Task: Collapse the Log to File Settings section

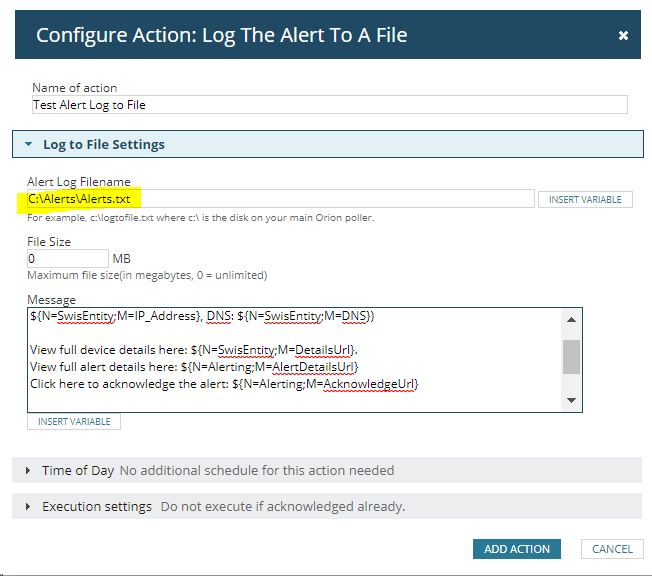Action: 28,144
